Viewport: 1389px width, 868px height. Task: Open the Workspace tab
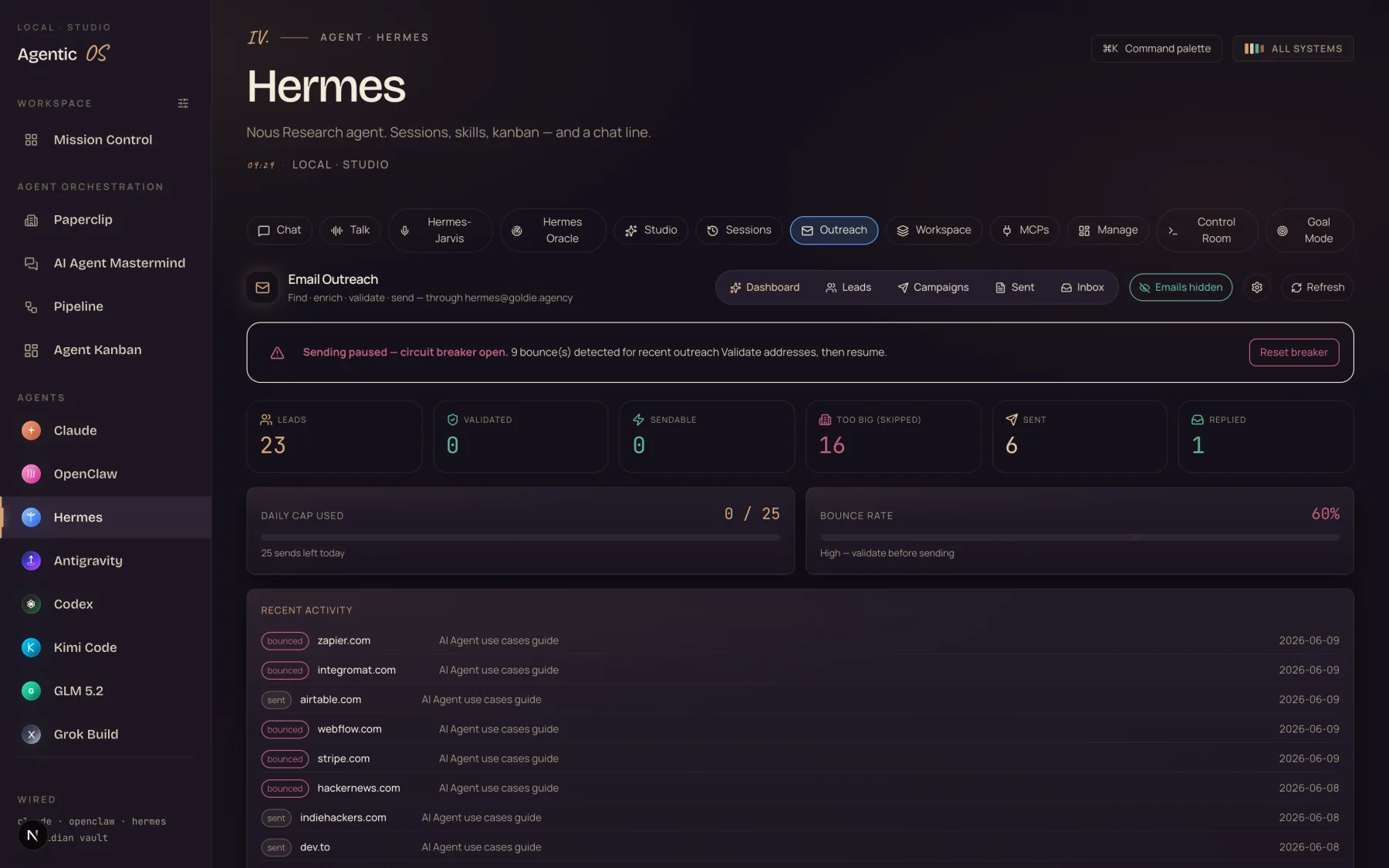(x=934, y=230)
